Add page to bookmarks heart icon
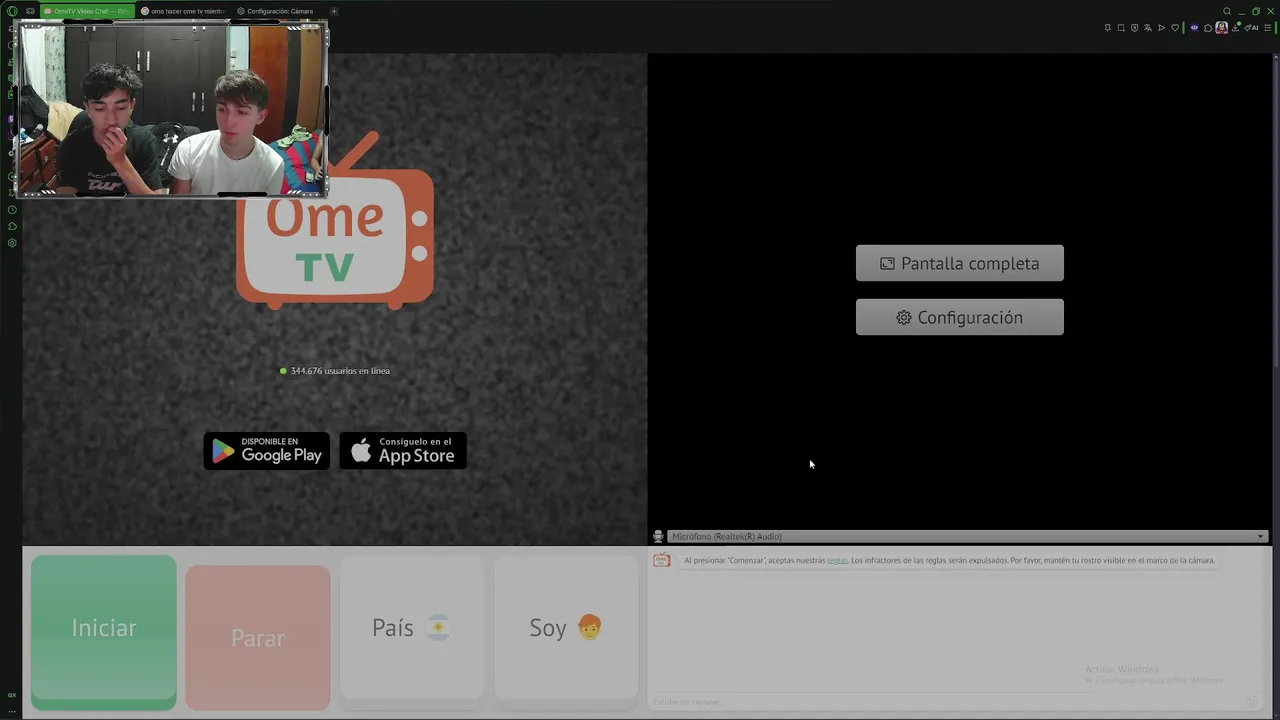 coord(1175,28)
